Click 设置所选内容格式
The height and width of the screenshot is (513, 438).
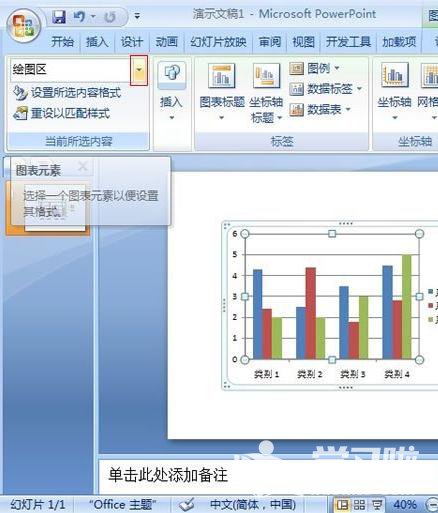pyautogui.click(x=67, y=93)
